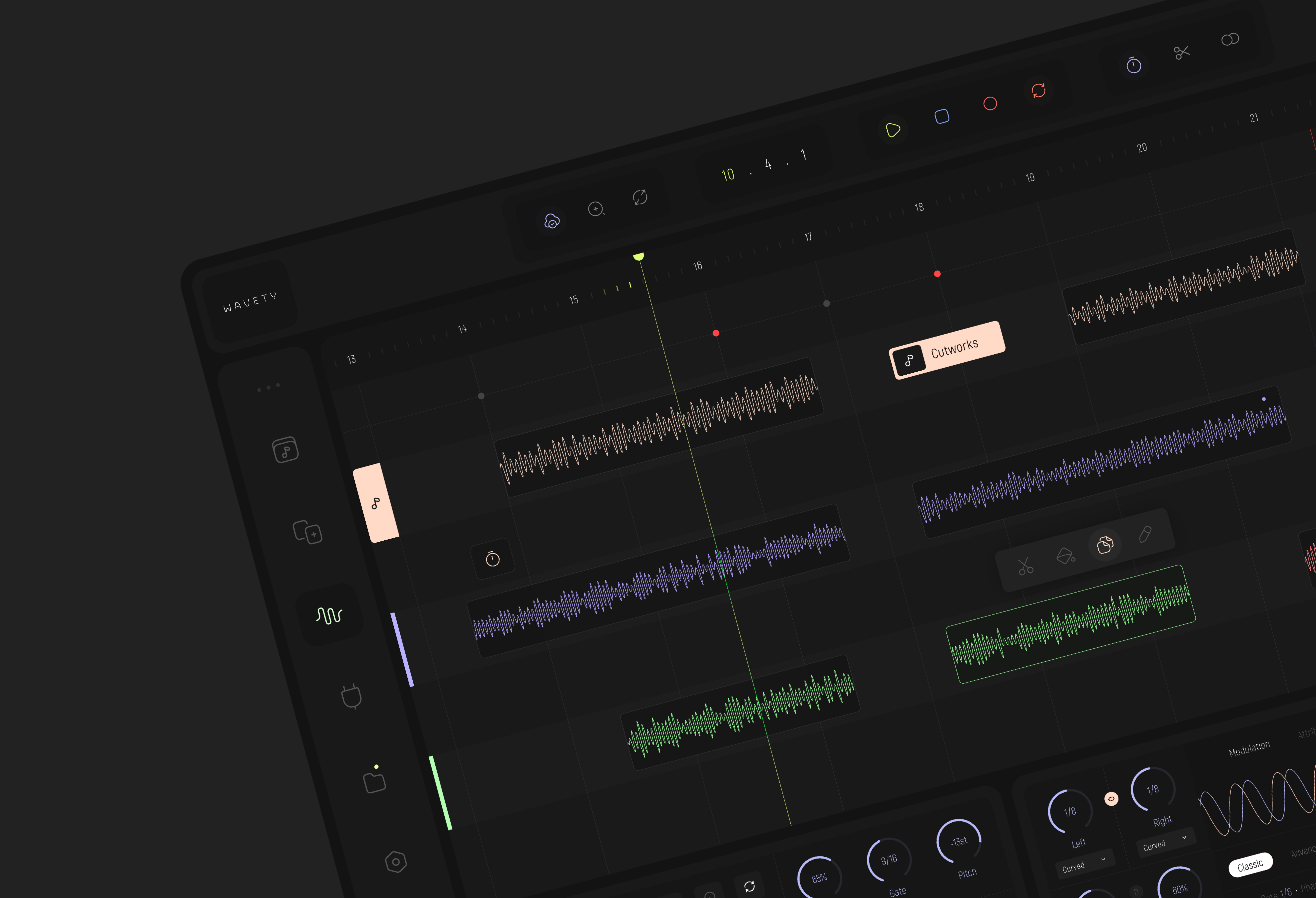This screenshot has height=898, width=1316.
Task: Select the long purple clip on the right
Action: 1102,462
